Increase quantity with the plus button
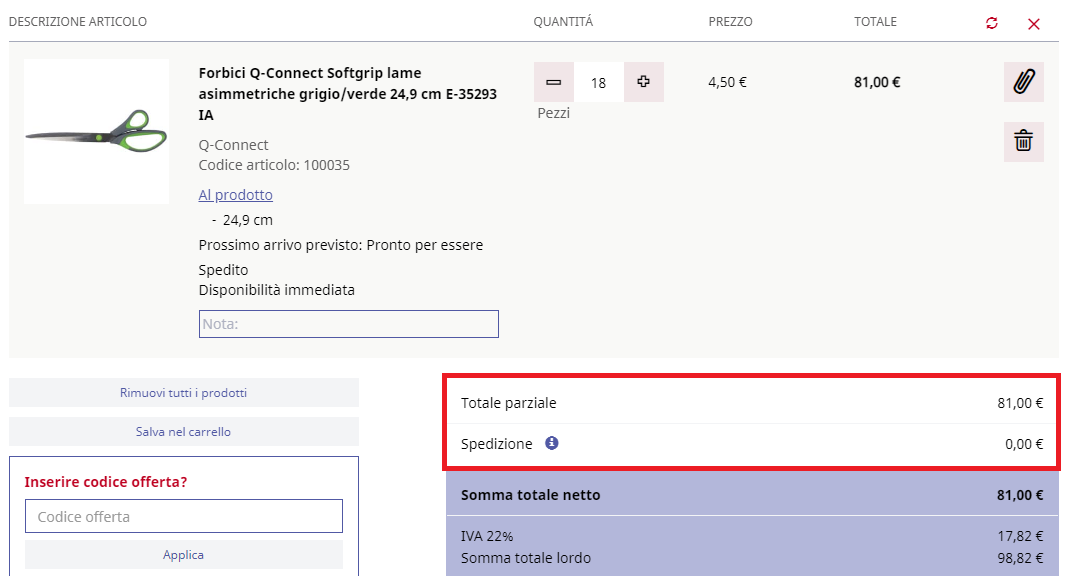The width and height of the screenshot is (1078, 576). 644,82
